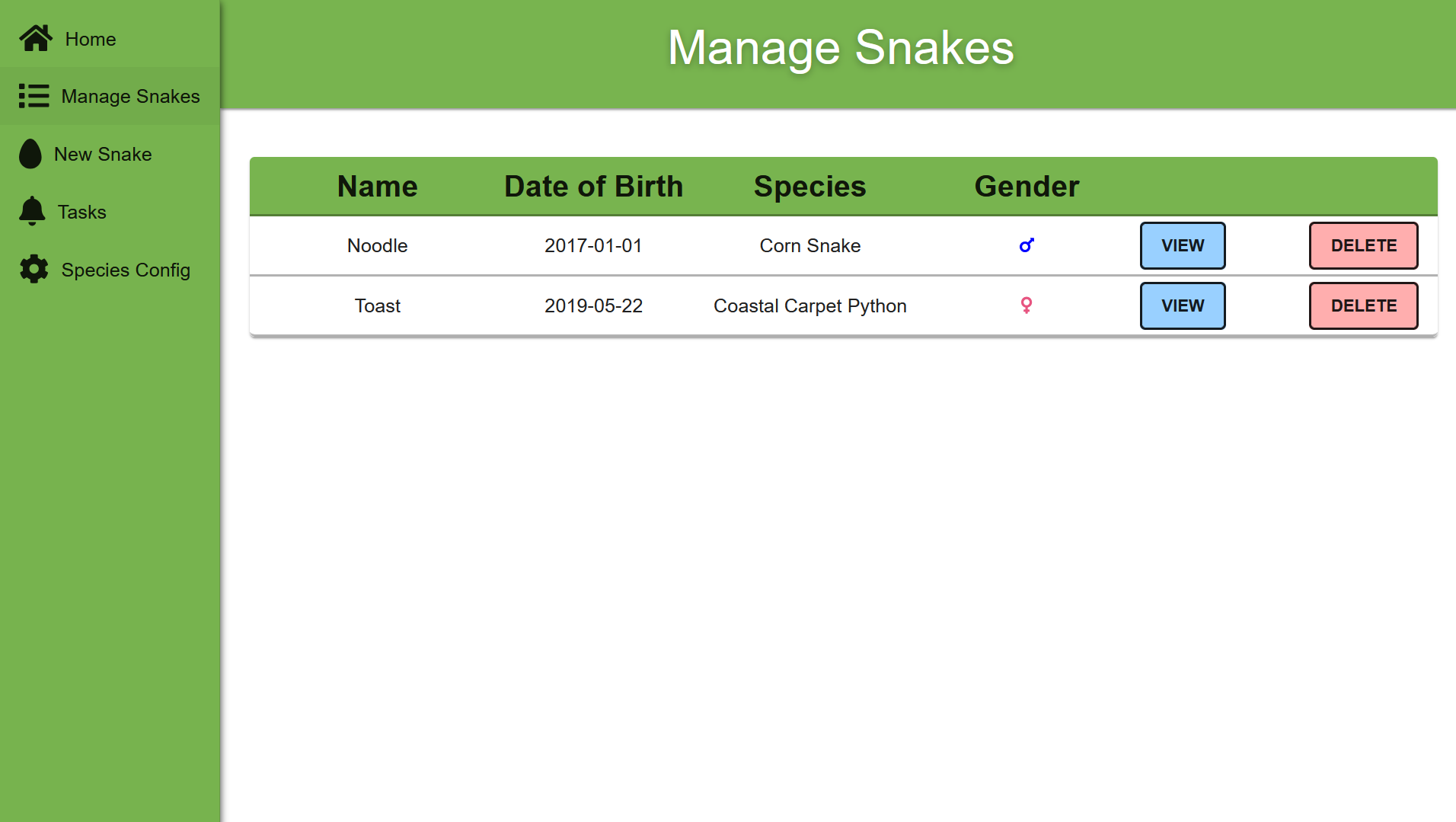
Task: Click the Tasks bell icon
Action: (32, 211)
